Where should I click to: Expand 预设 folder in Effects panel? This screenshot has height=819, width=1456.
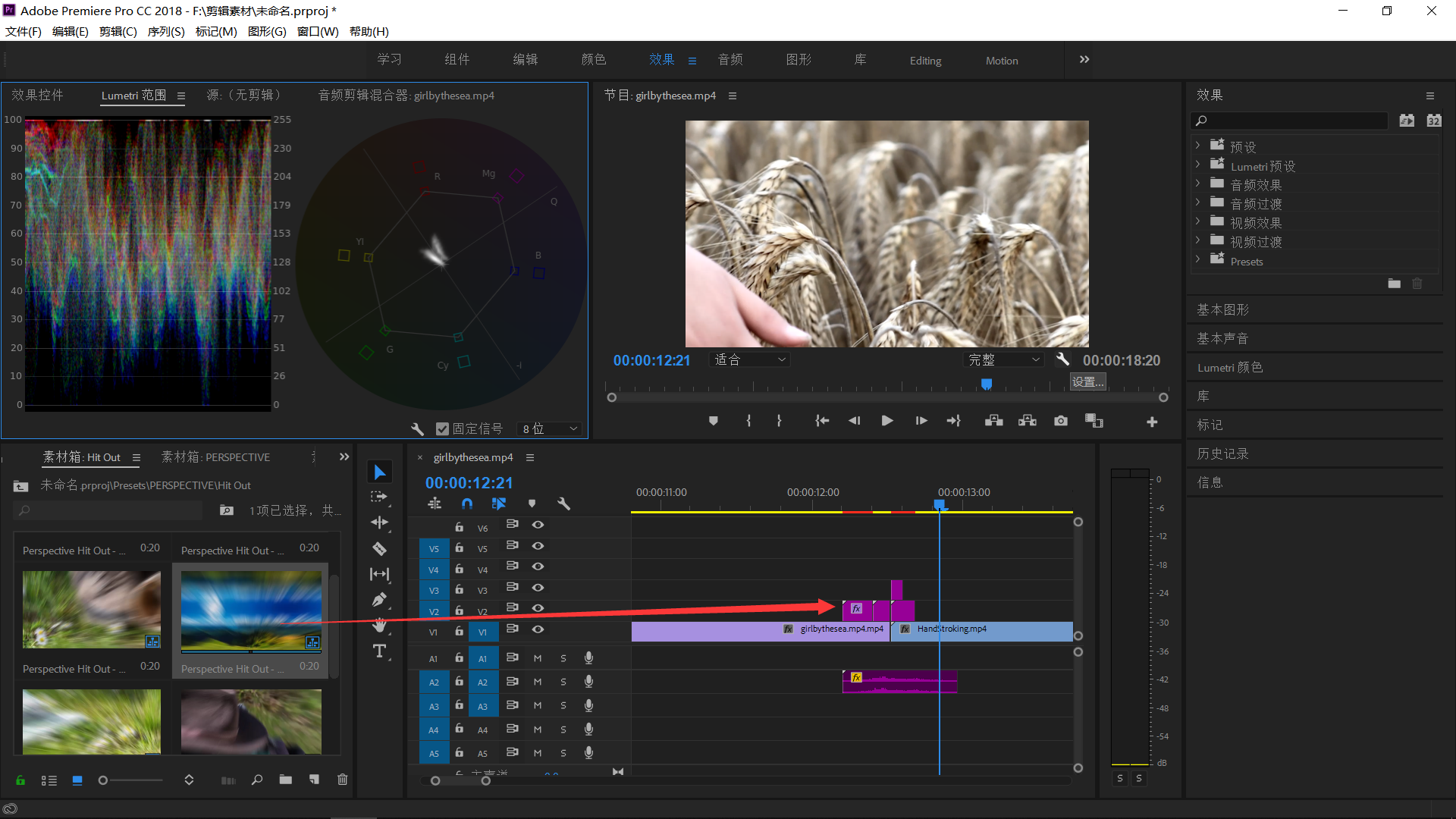coord(1198,146)
